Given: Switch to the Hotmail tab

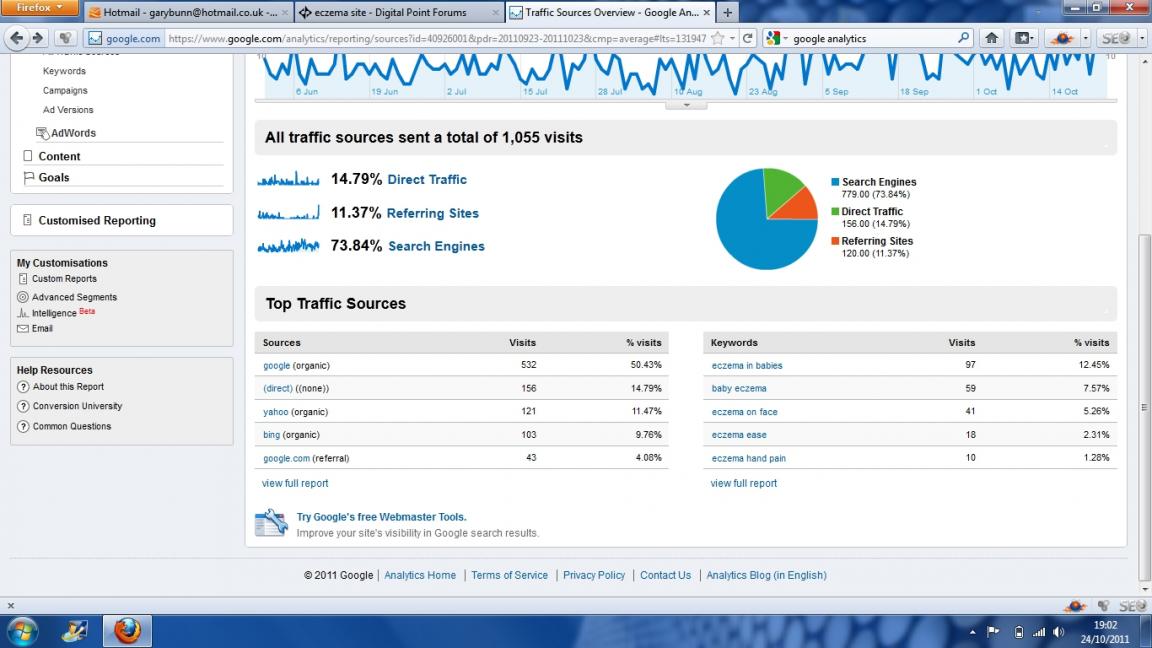Looking at the screenshot, I should 188,12.
